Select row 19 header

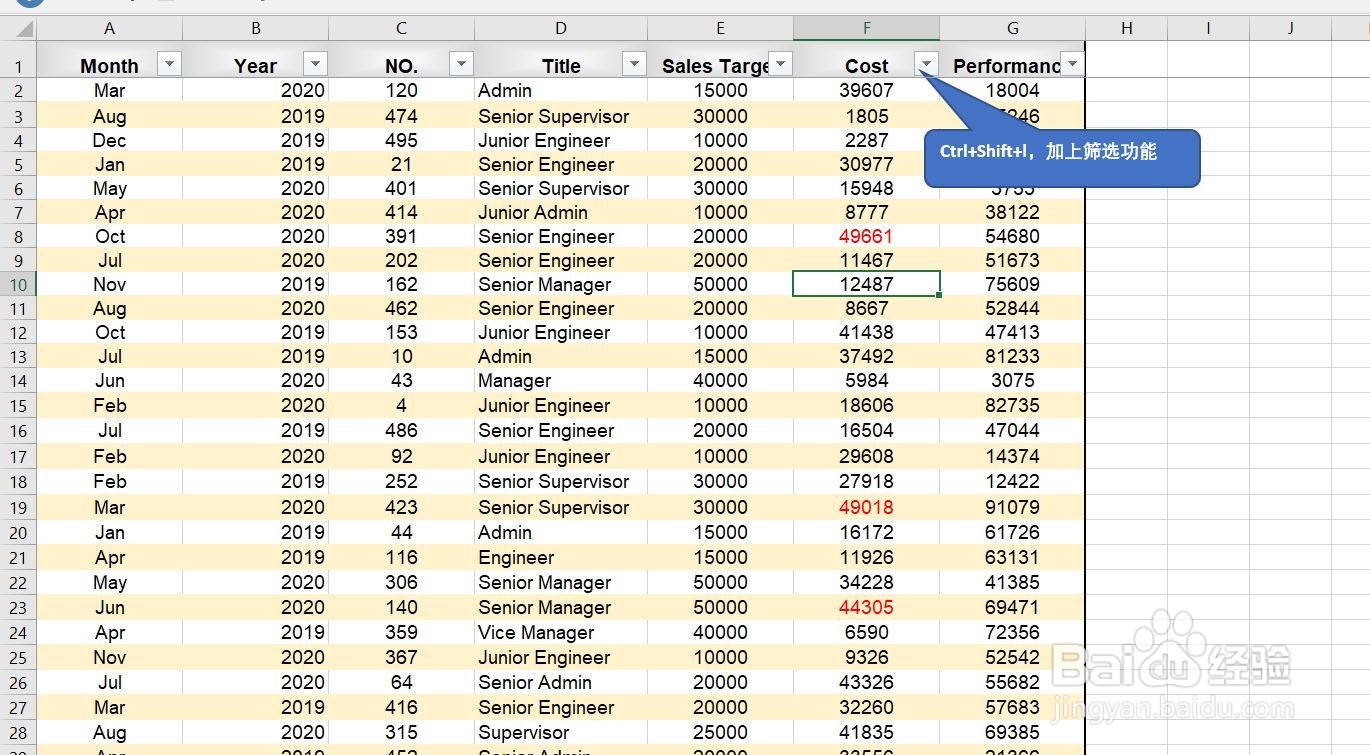[18, 507]
